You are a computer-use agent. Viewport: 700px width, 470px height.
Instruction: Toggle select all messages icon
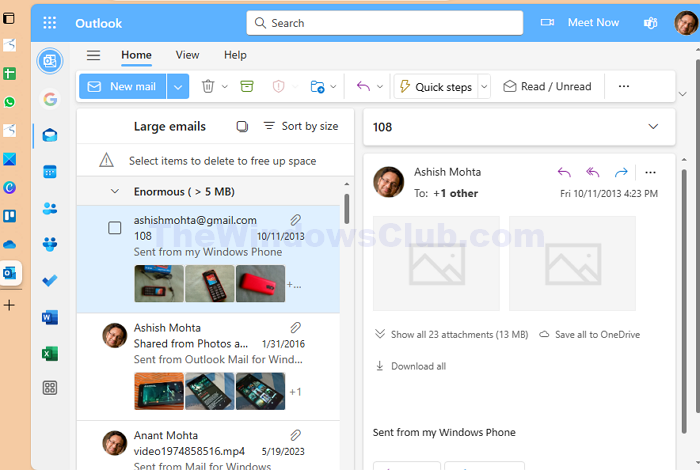242,126
